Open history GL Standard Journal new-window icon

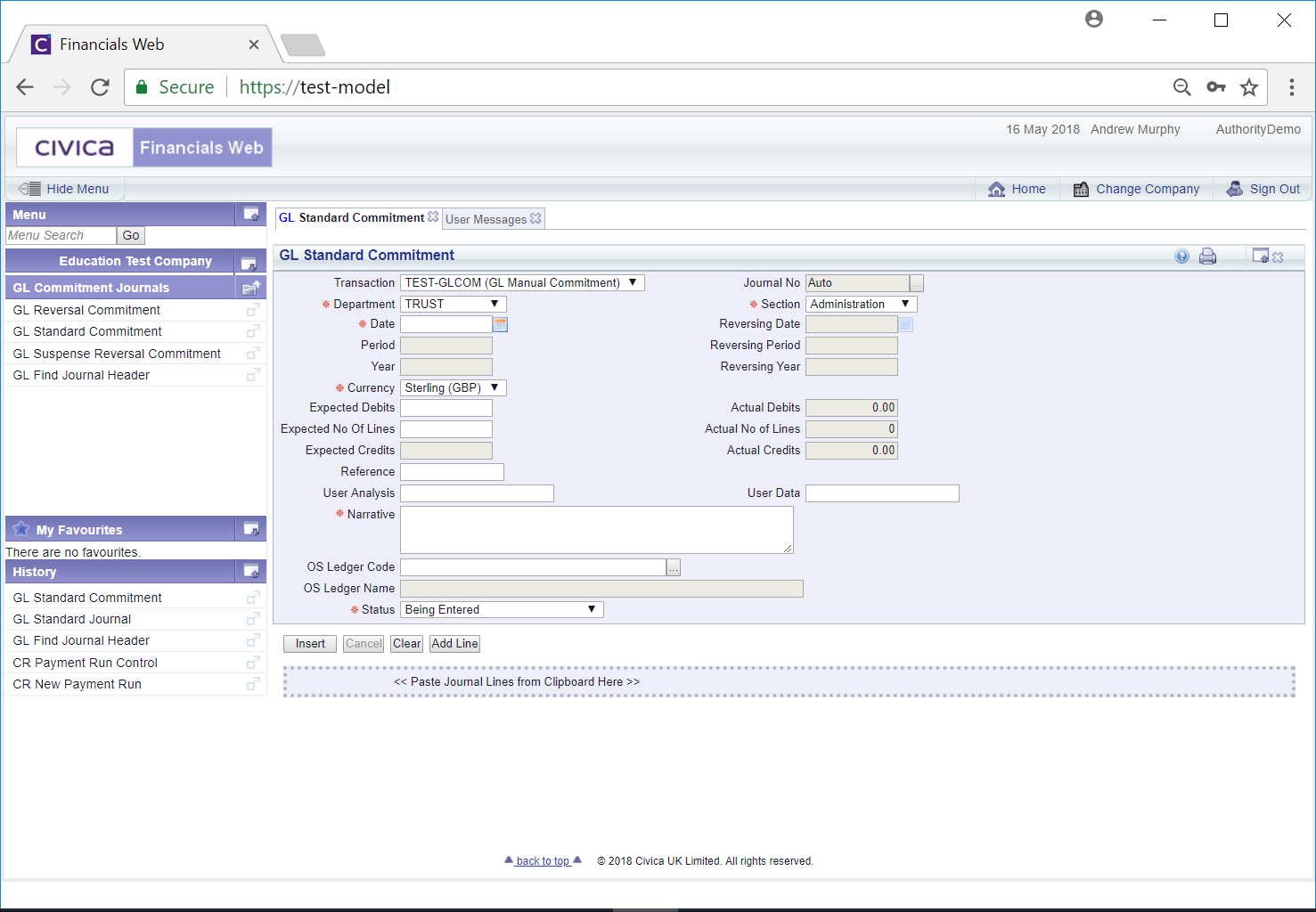253,619
